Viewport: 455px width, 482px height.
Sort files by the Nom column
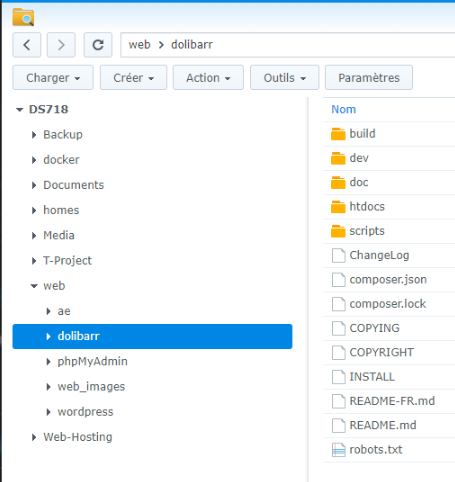[x=344, y=109]
